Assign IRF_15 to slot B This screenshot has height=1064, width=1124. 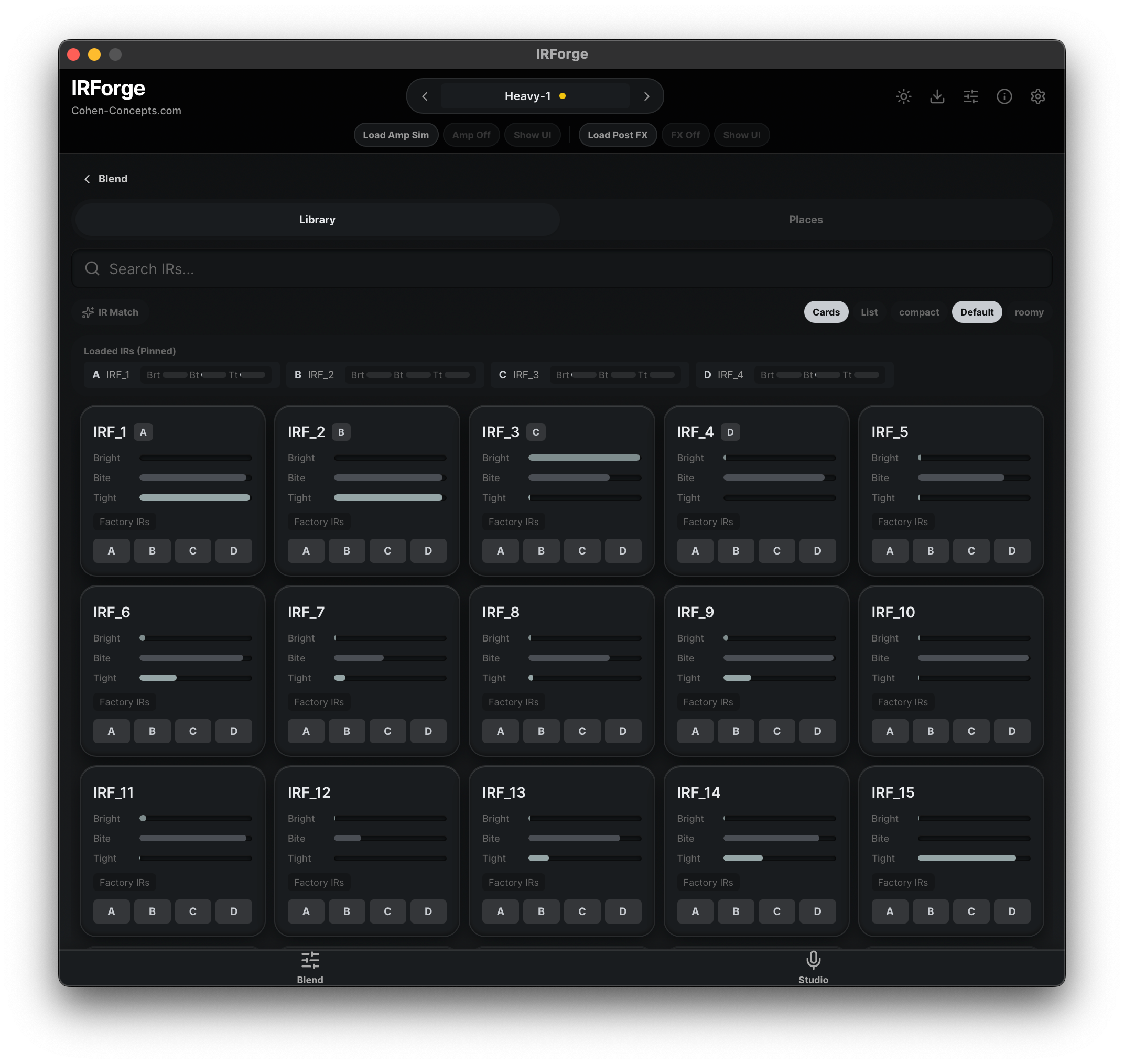pyautogui.click(x=930, y=911)
